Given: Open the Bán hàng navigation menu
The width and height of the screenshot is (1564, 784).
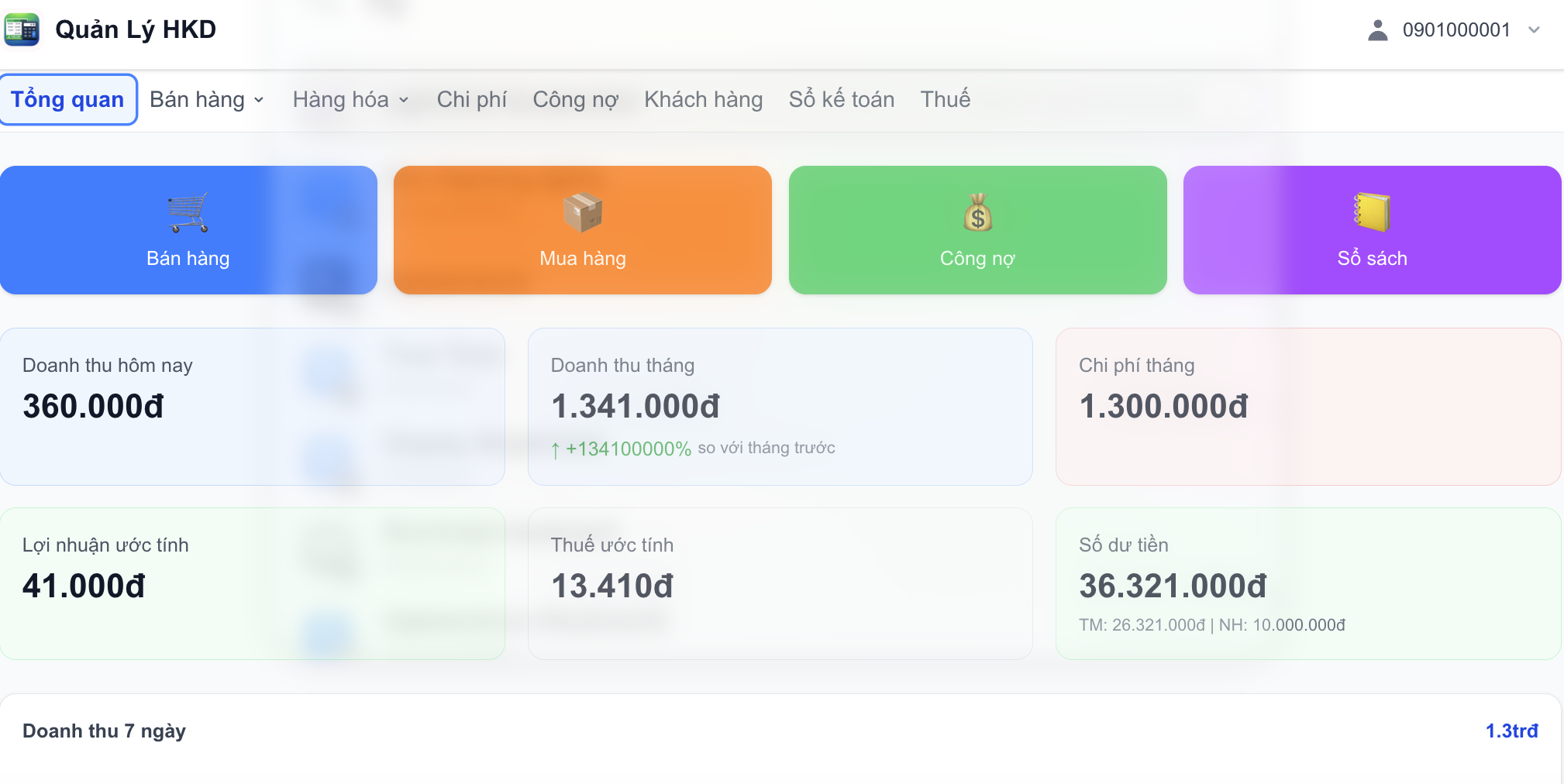Looking at the screenshot, I should [x=207, y=99].
